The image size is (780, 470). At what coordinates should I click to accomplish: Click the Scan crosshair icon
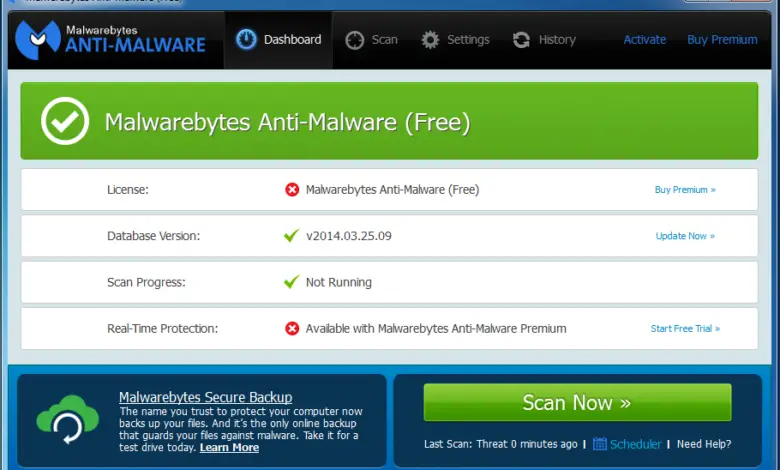[355, 40]
